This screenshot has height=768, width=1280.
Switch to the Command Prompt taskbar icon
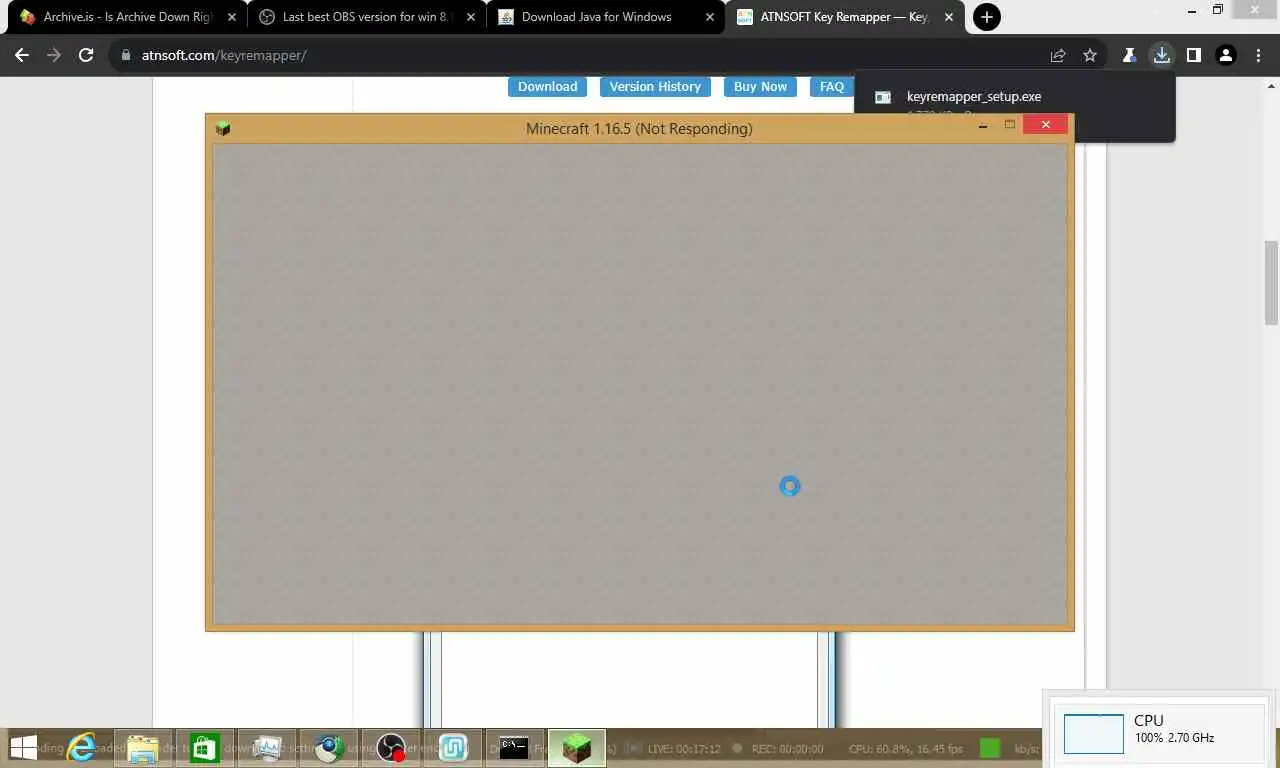pyautogui.click(x=514, y=747)
